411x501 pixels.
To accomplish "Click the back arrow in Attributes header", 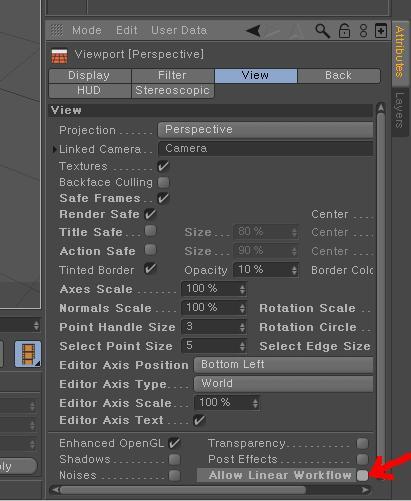I will [254, 31].
